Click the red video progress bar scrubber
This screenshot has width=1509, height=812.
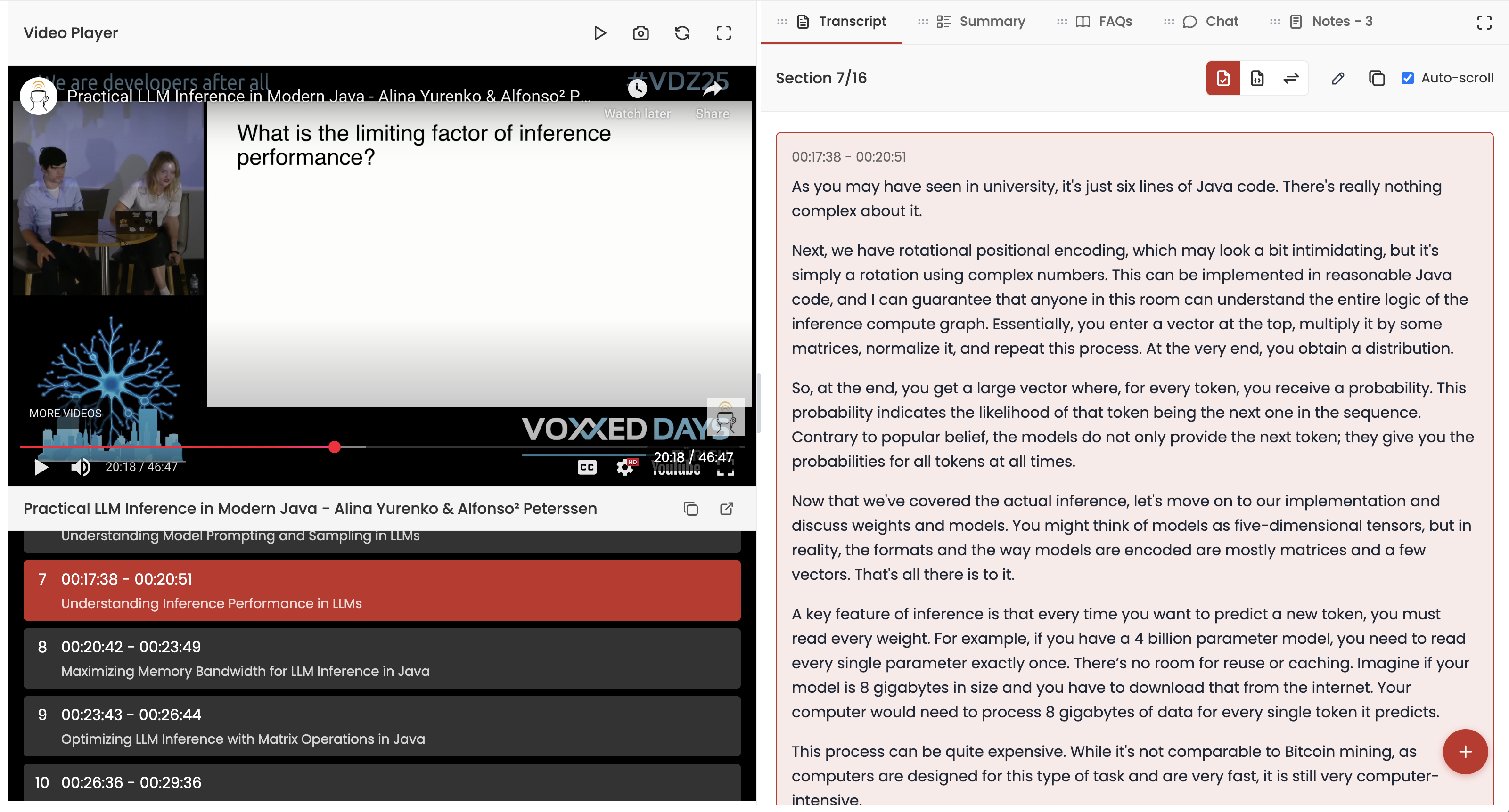pyautogui.click(x=335, y=447)
